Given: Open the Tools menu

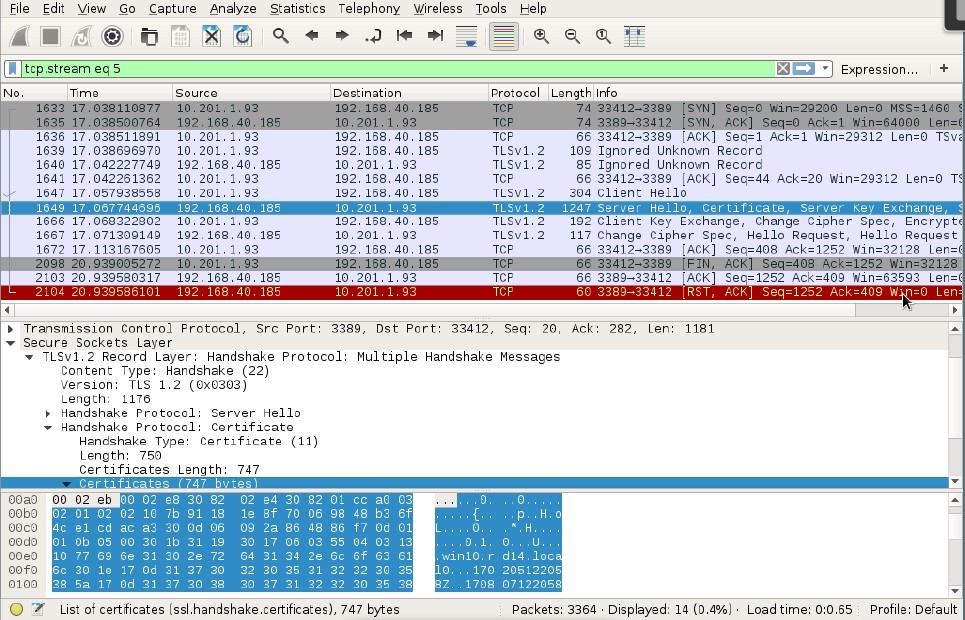Looking at the screenshot, I should point(491,9).
